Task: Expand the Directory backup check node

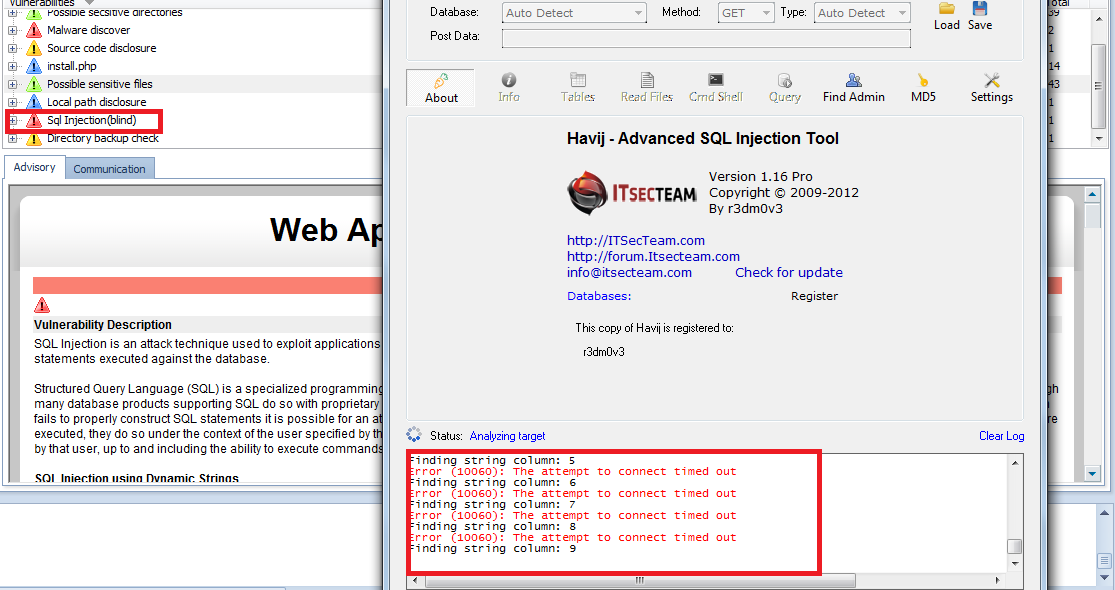Action: 13,139
